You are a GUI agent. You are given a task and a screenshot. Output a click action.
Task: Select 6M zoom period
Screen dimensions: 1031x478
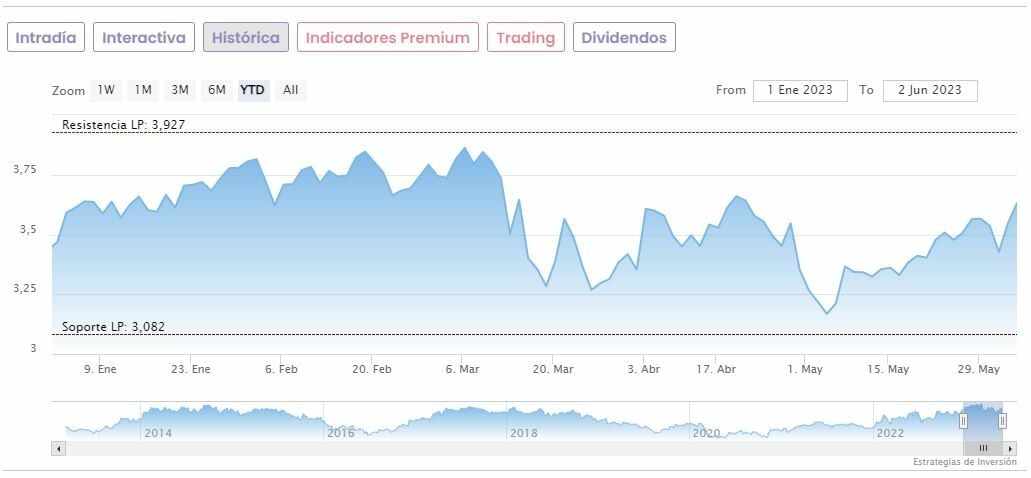pyautogui.click(x=217, y=90)
